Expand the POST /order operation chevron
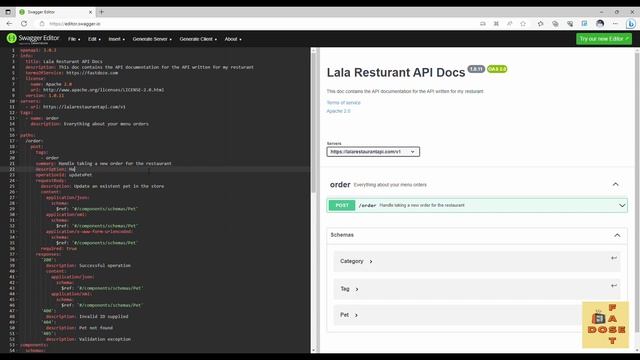The height and width of the screenshot is (360, 640). pyautogui.click(x=622, y=205)
